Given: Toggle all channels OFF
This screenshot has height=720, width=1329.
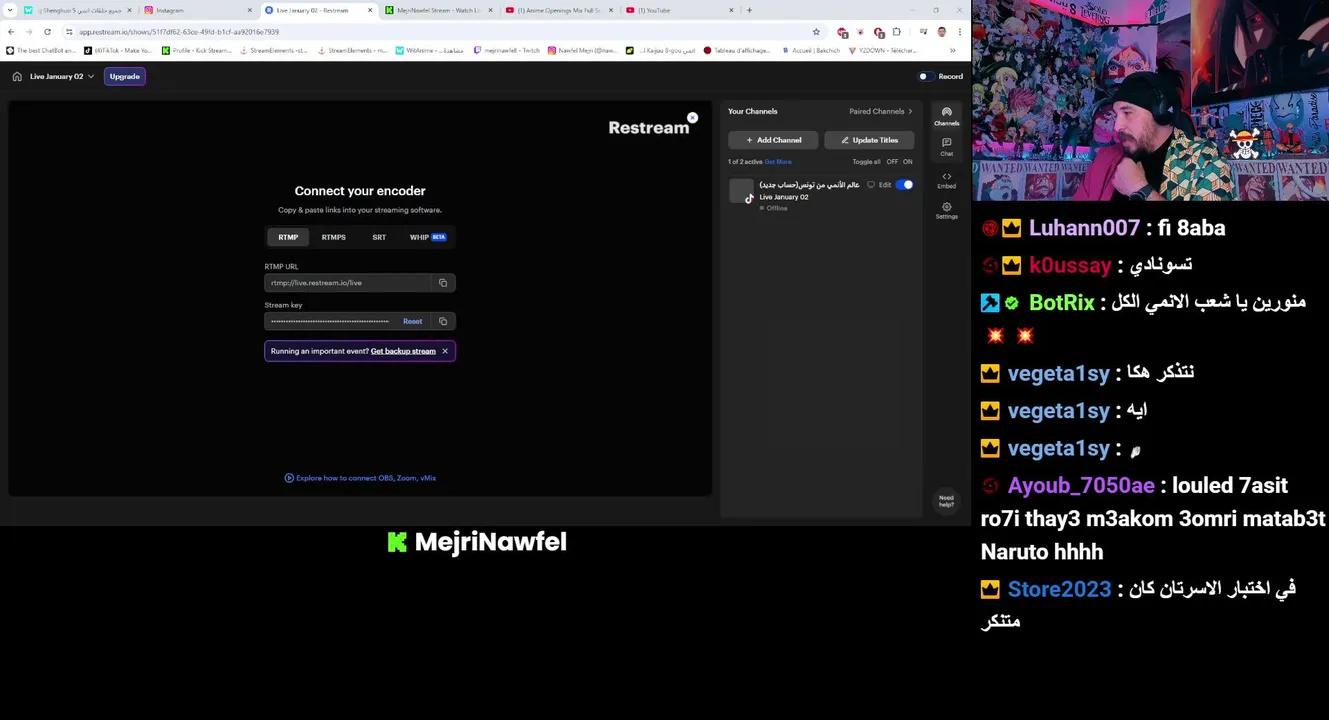Looking at the screenshot, I should [892, 162].
